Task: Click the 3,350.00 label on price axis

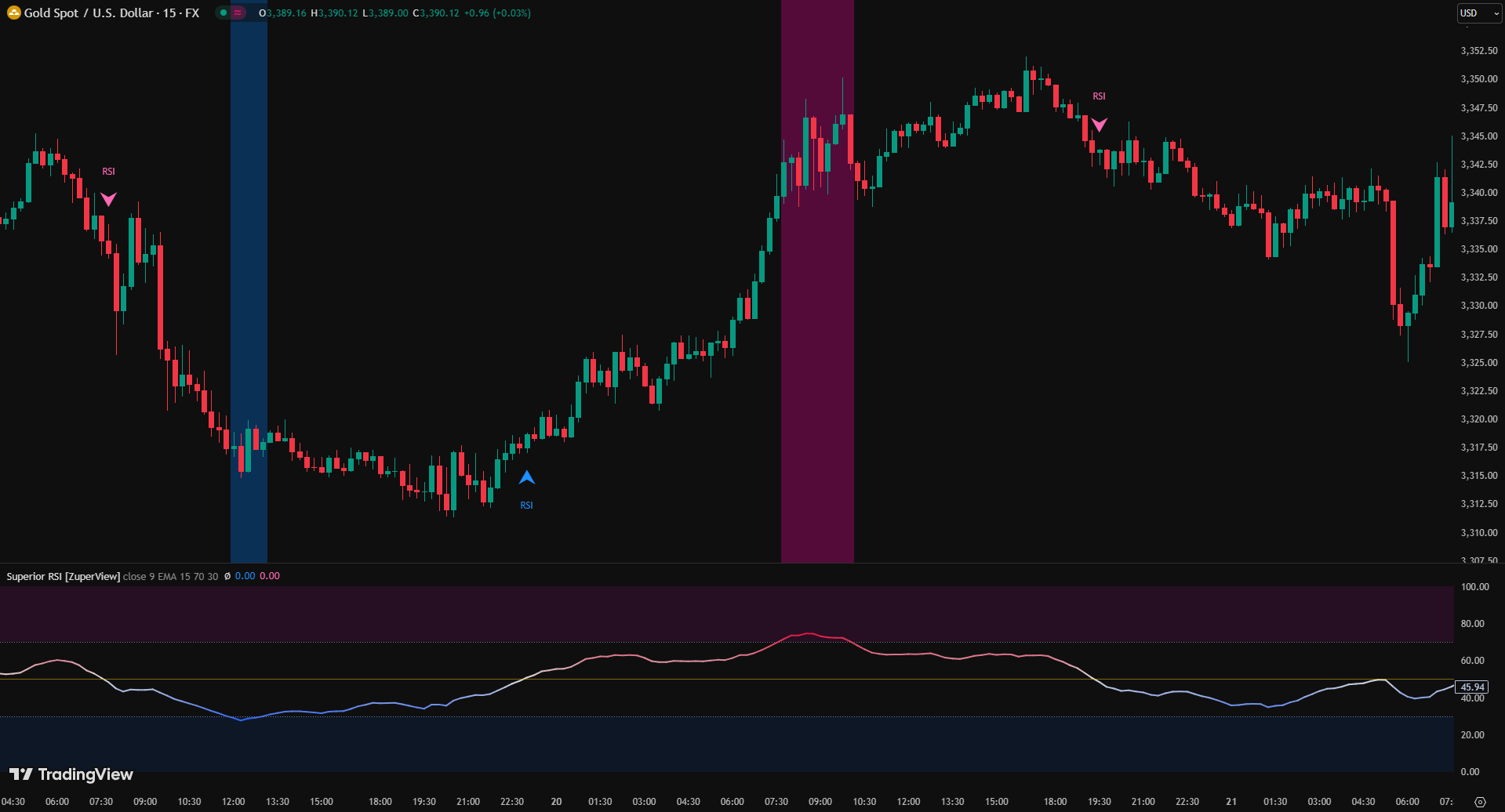Action: point(1478,79)
